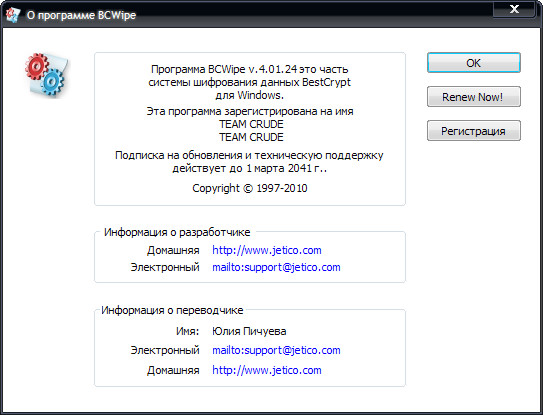Click developer's mailto:support@jetico.com link
The height and width of the screenshot is (415, 543).
point(276,267)
